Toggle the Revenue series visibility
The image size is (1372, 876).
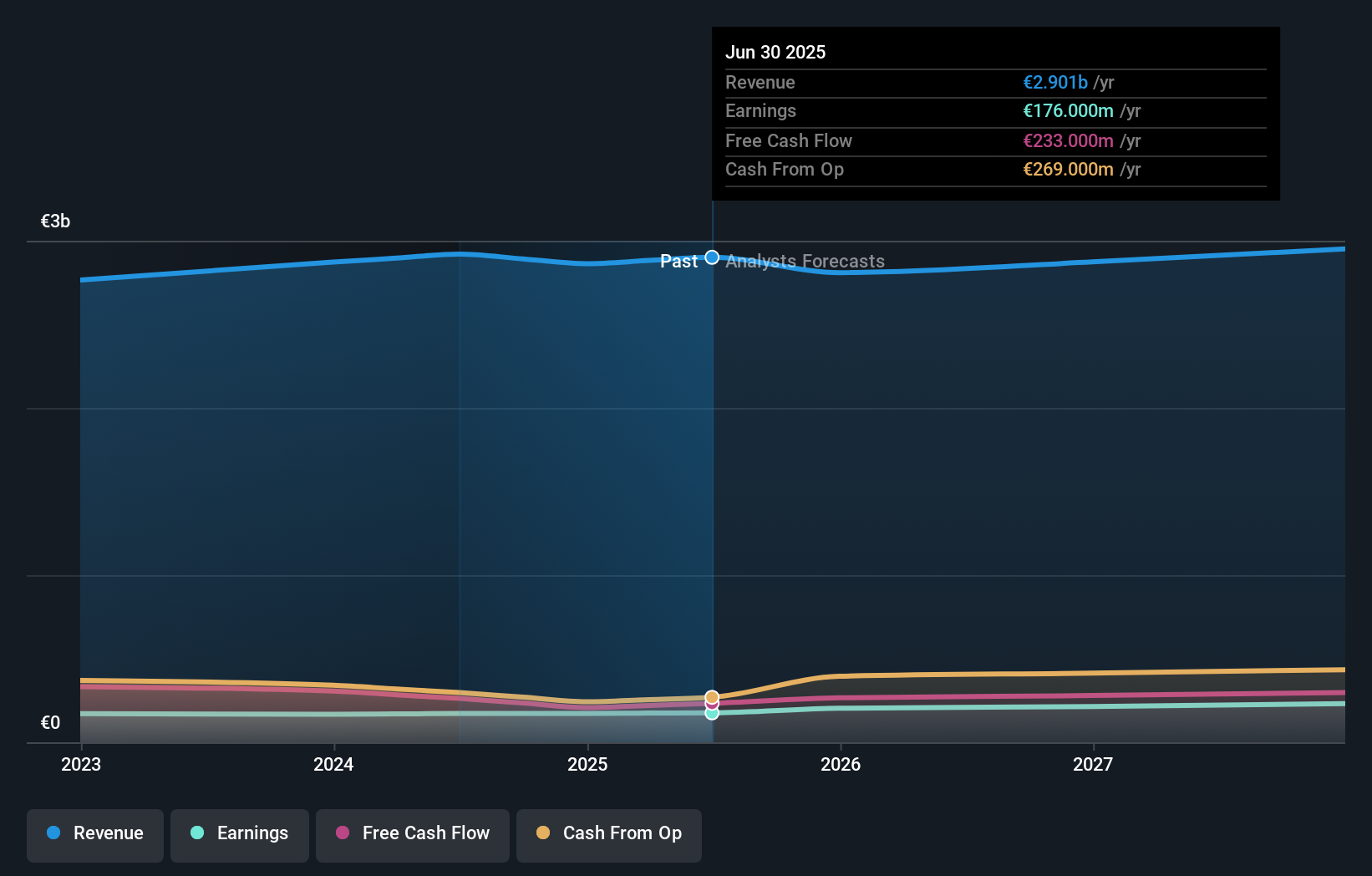94,833
